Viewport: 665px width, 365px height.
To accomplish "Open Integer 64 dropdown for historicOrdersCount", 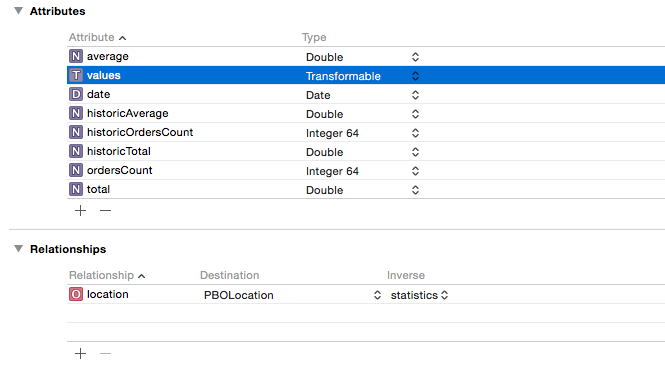I will pos(415,133).
